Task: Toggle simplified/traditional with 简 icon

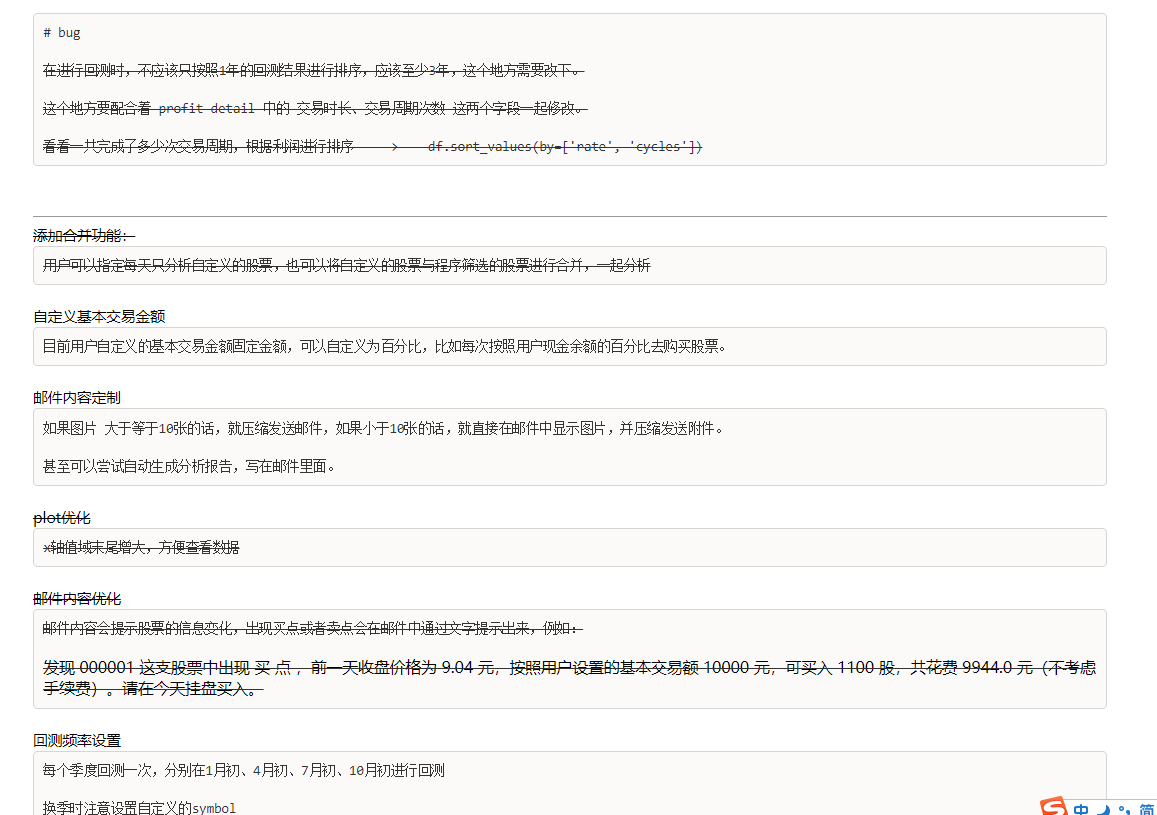Action: (1146, 808)
